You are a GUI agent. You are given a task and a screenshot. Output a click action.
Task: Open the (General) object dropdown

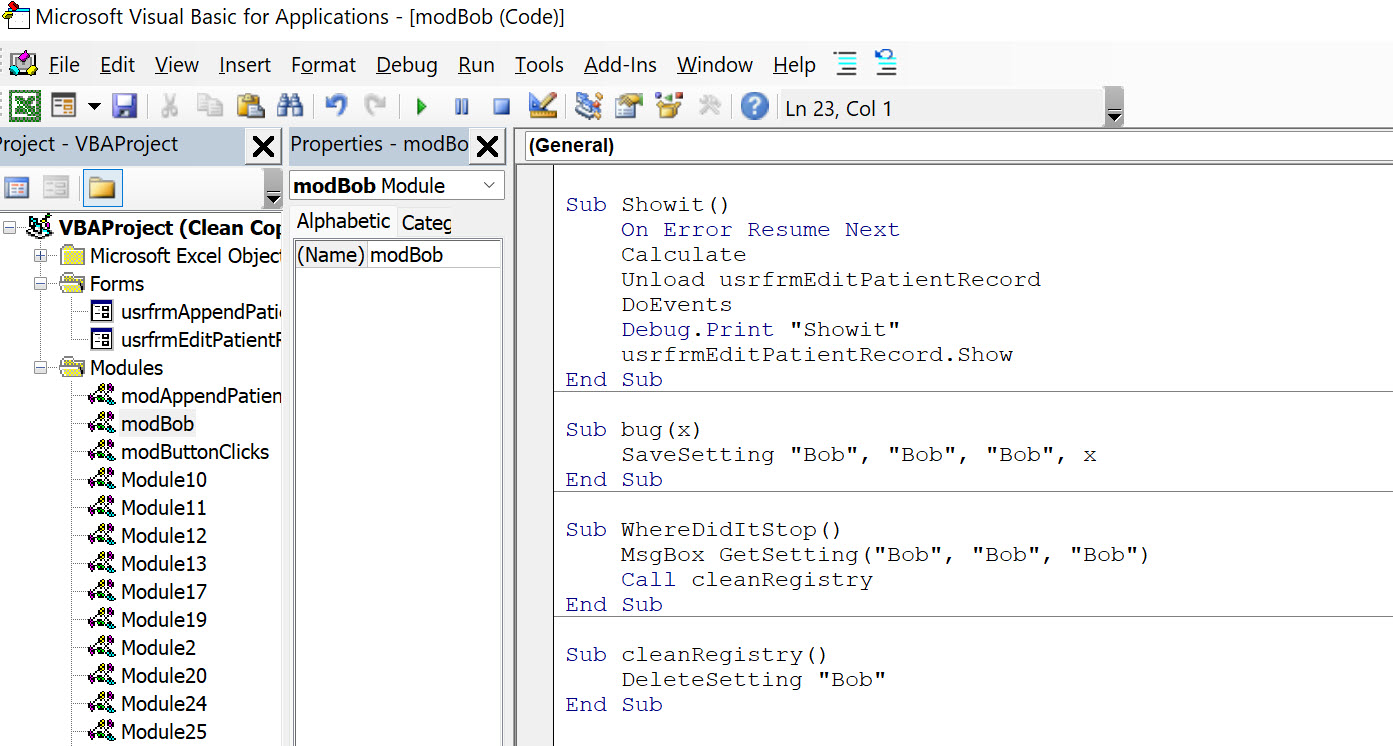click(x=958, y=146)
